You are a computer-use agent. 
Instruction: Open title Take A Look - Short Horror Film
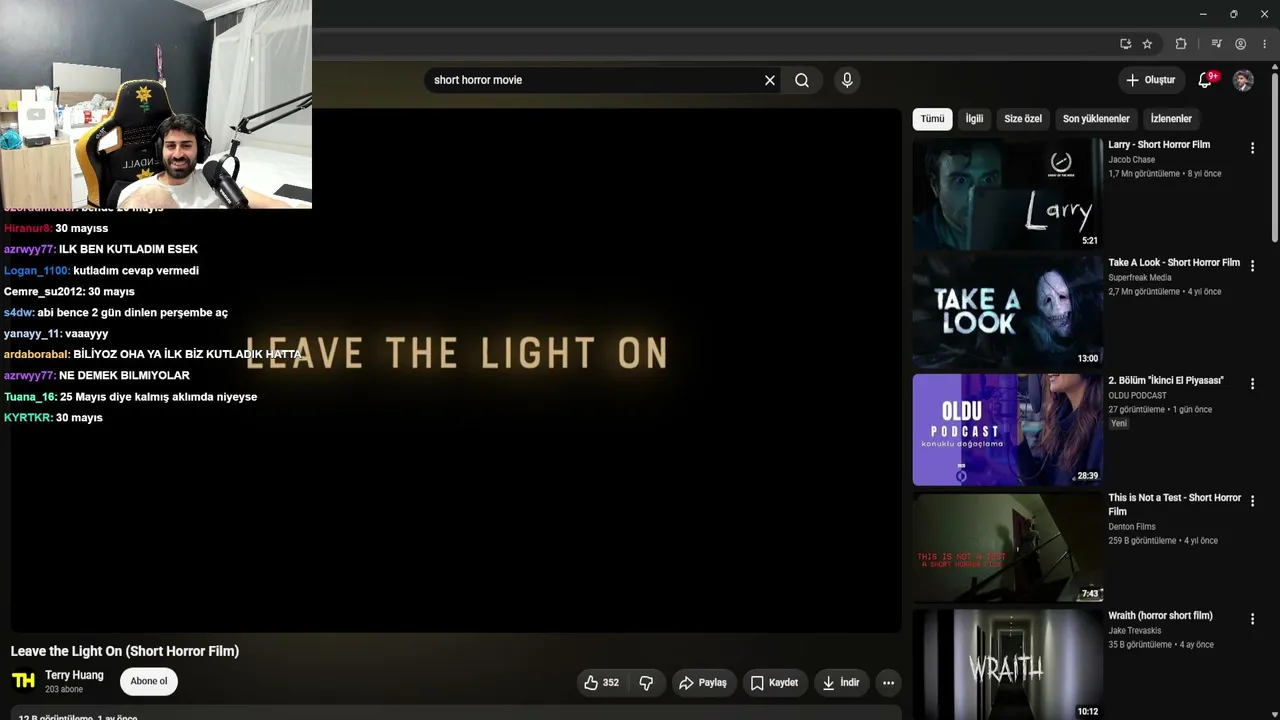pyautogui.click(x=1174, y=263)
